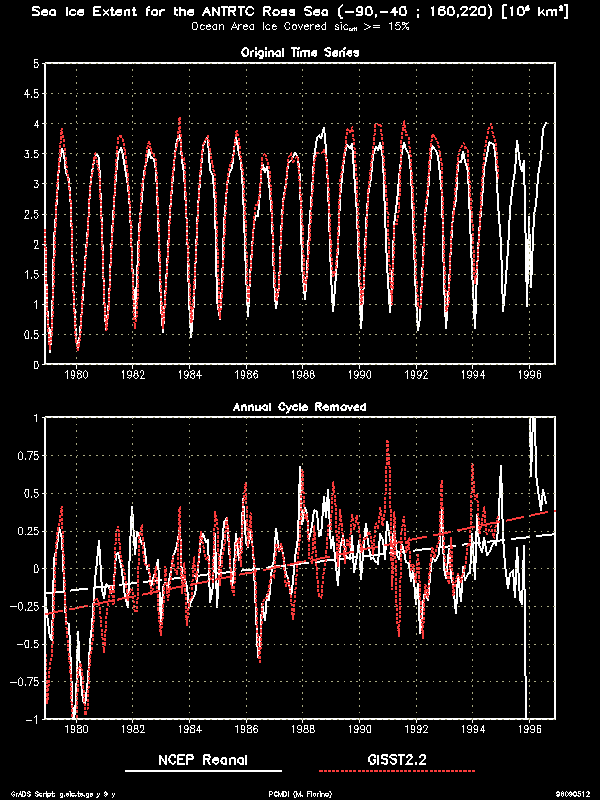Select the red dotted GISST2.2 legend line

pos(396,772)
